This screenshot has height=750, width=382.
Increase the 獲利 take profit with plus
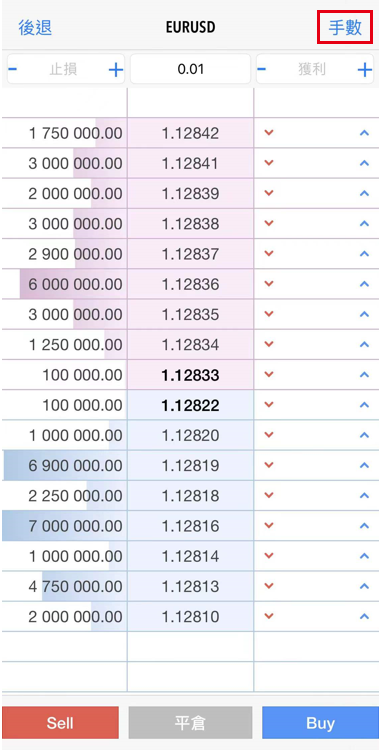click(x=365, y=70)
